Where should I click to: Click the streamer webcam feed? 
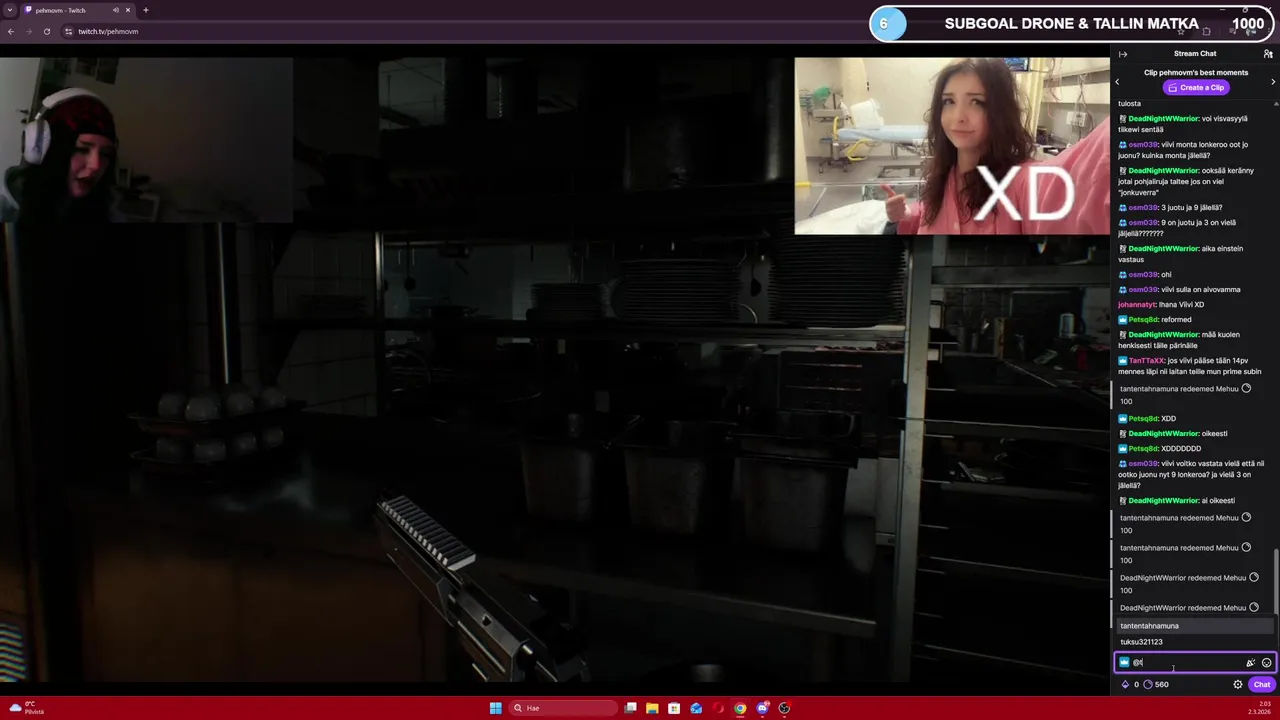point(146,140)
